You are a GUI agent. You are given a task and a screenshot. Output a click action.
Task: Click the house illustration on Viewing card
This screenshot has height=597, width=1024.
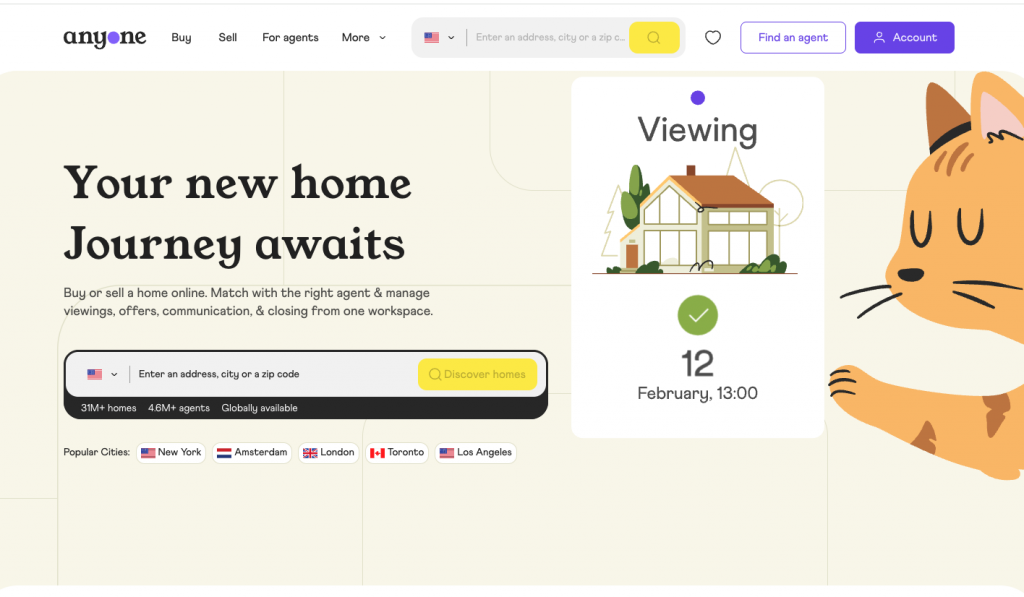coord(696,219)
